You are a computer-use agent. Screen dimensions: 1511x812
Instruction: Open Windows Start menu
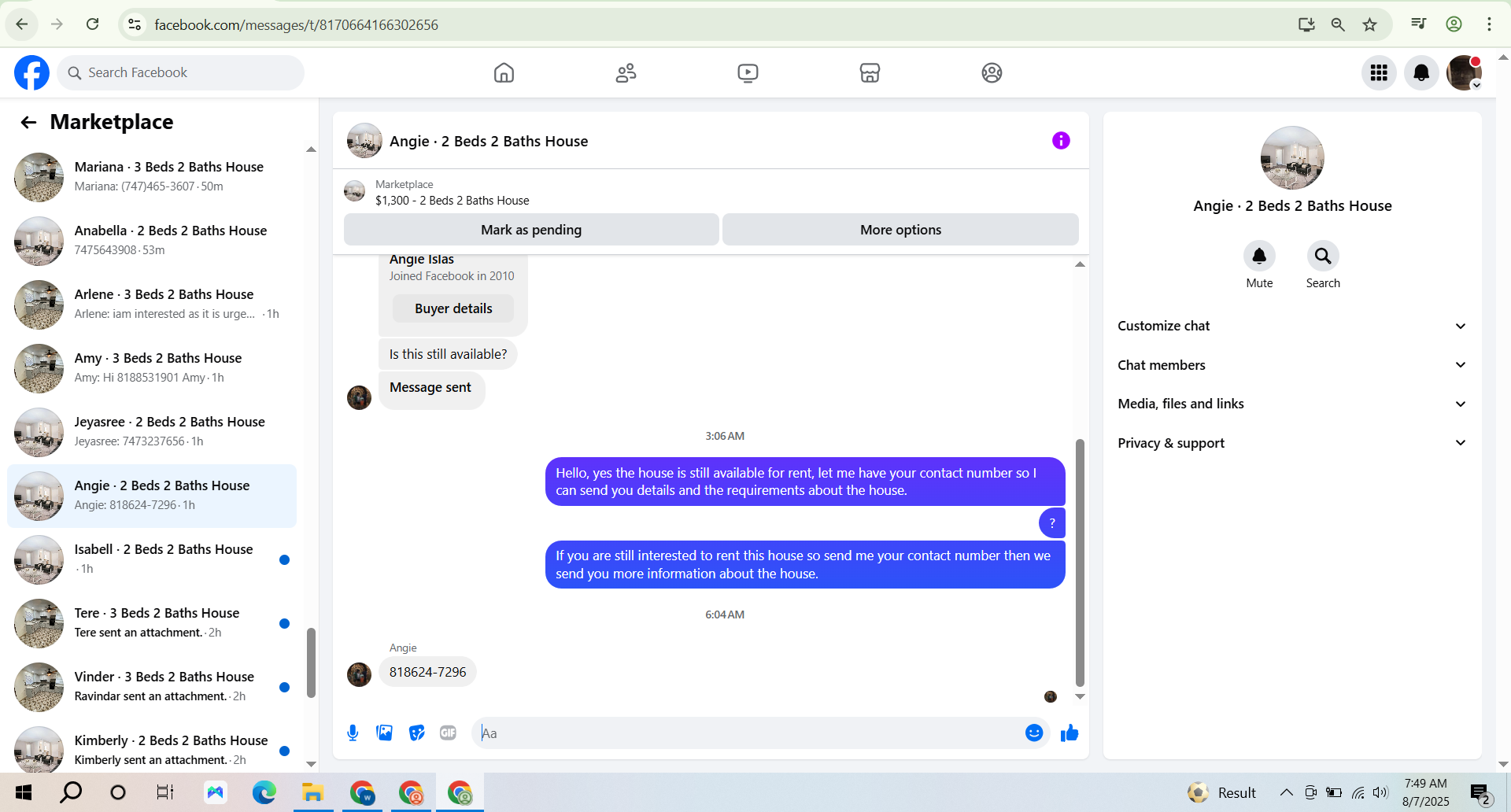point(24,792)
